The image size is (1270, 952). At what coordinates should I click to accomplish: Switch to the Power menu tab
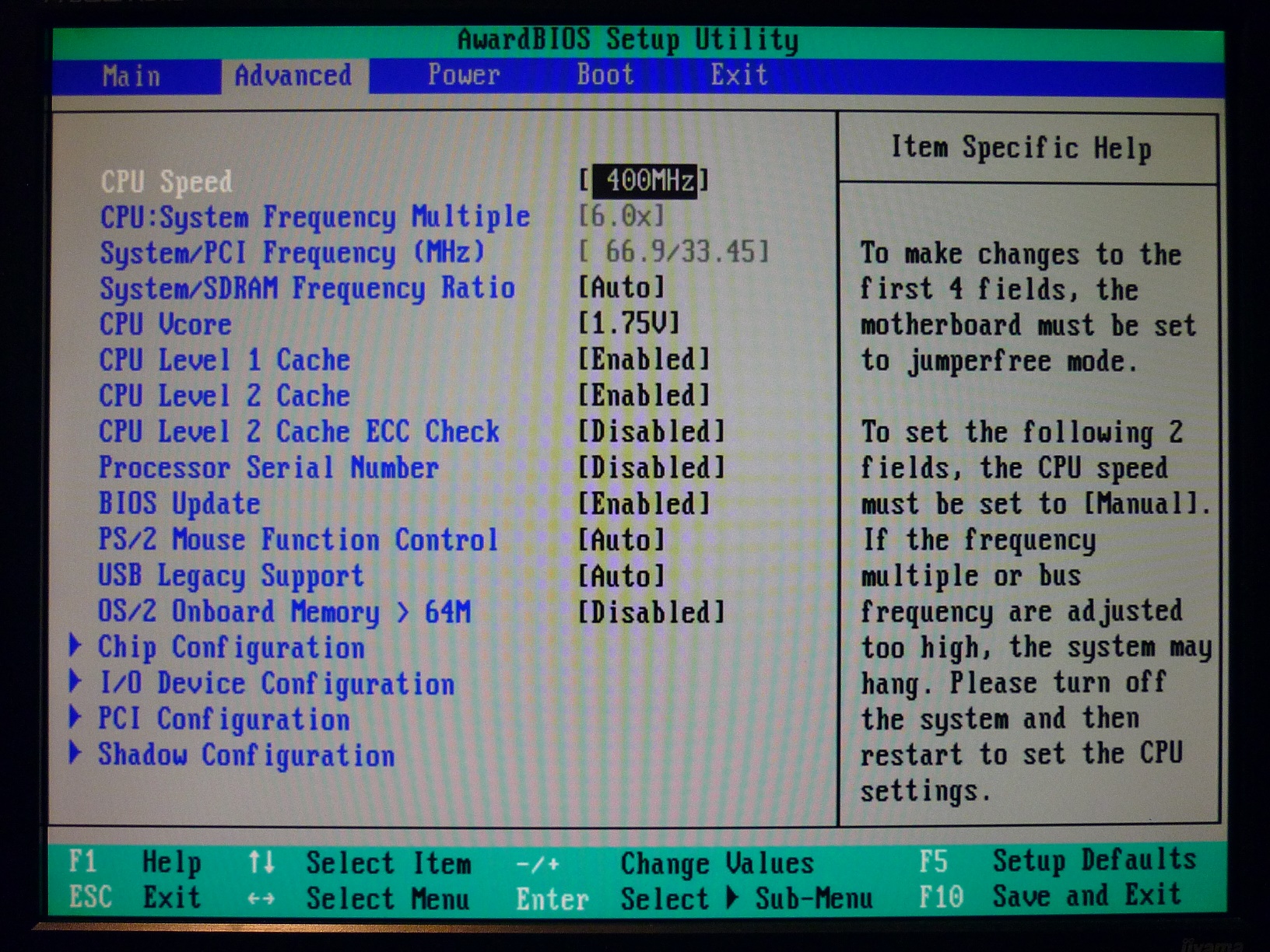click(464, 75)
